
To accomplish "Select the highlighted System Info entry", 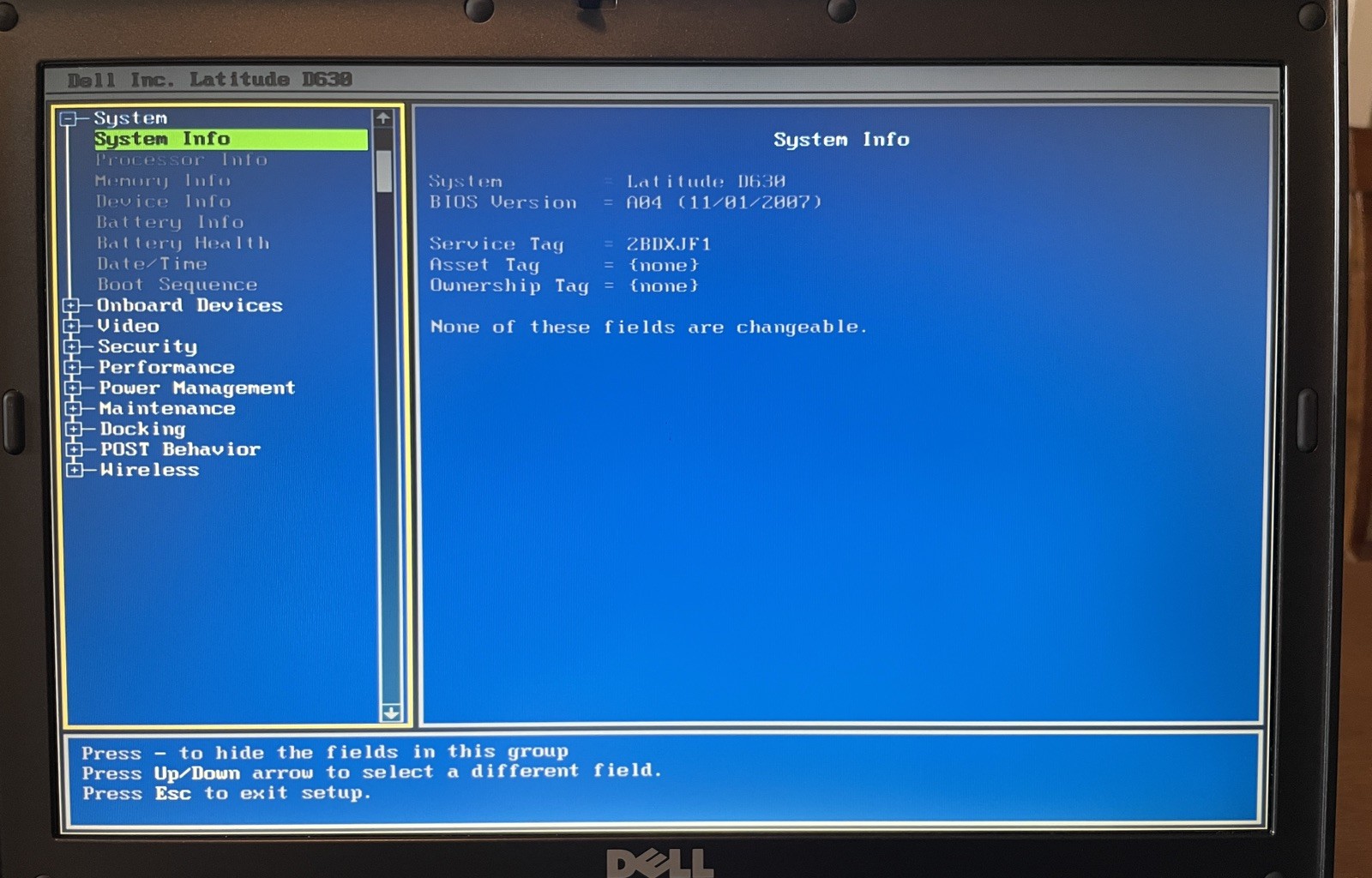I will (x=231, y=139).
